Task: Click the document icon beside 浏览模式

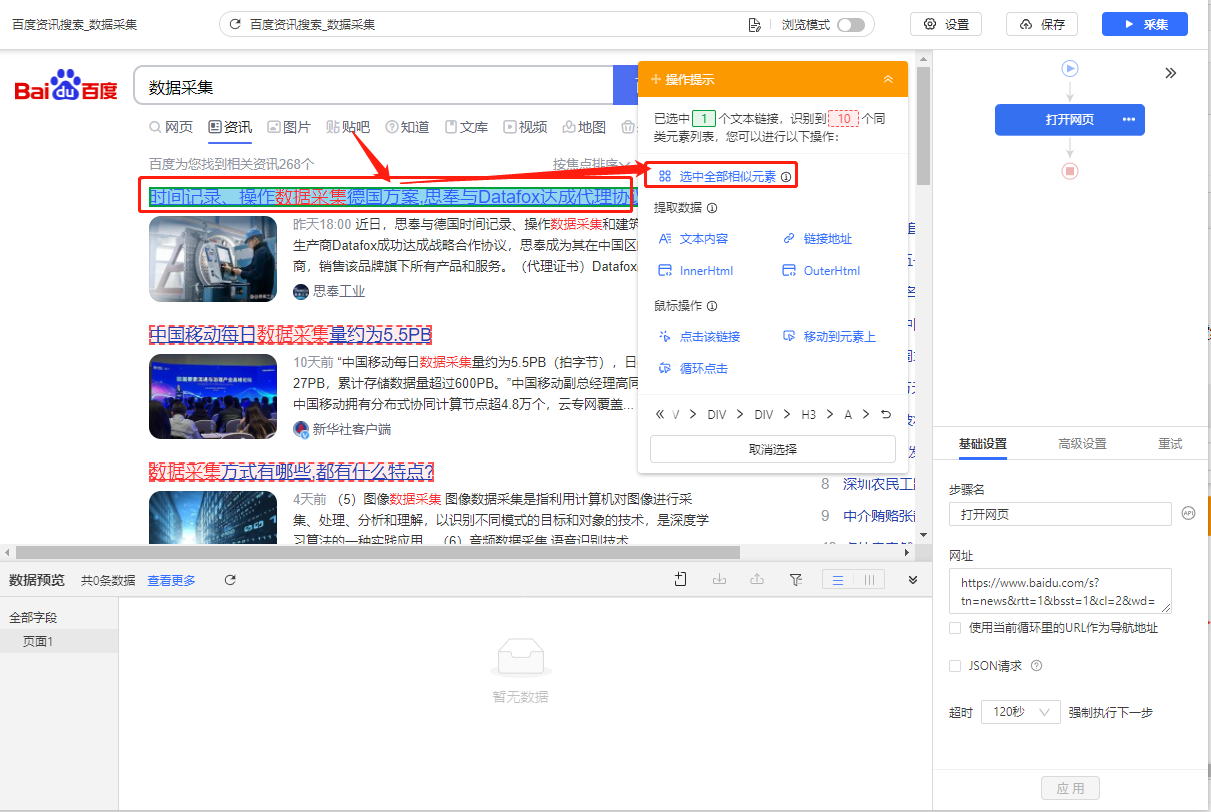Action: point(755,24)
